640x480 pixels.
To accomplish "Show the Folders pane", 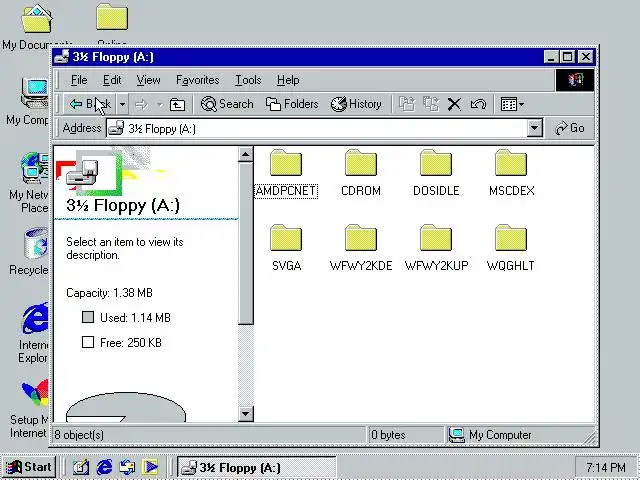I will point(292,104).
